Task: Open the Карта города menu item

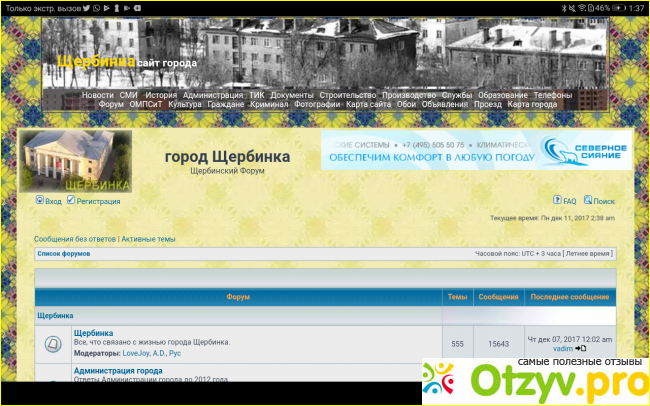Action: [532, 104]
